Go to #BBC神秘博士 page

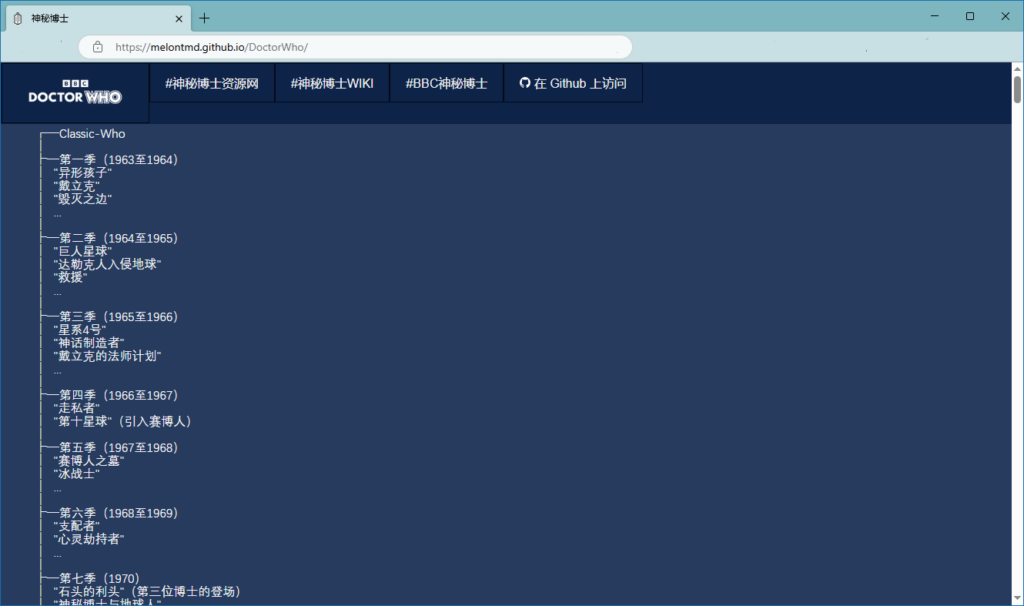446,83
